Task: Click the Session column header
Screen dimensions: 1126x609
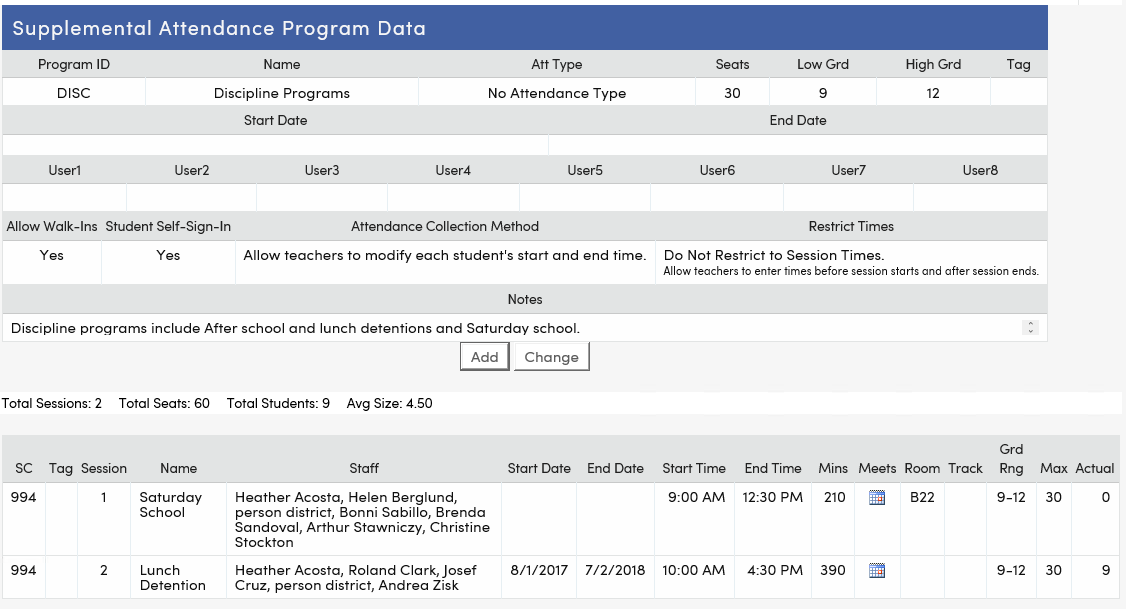Action: click(103, 468)
